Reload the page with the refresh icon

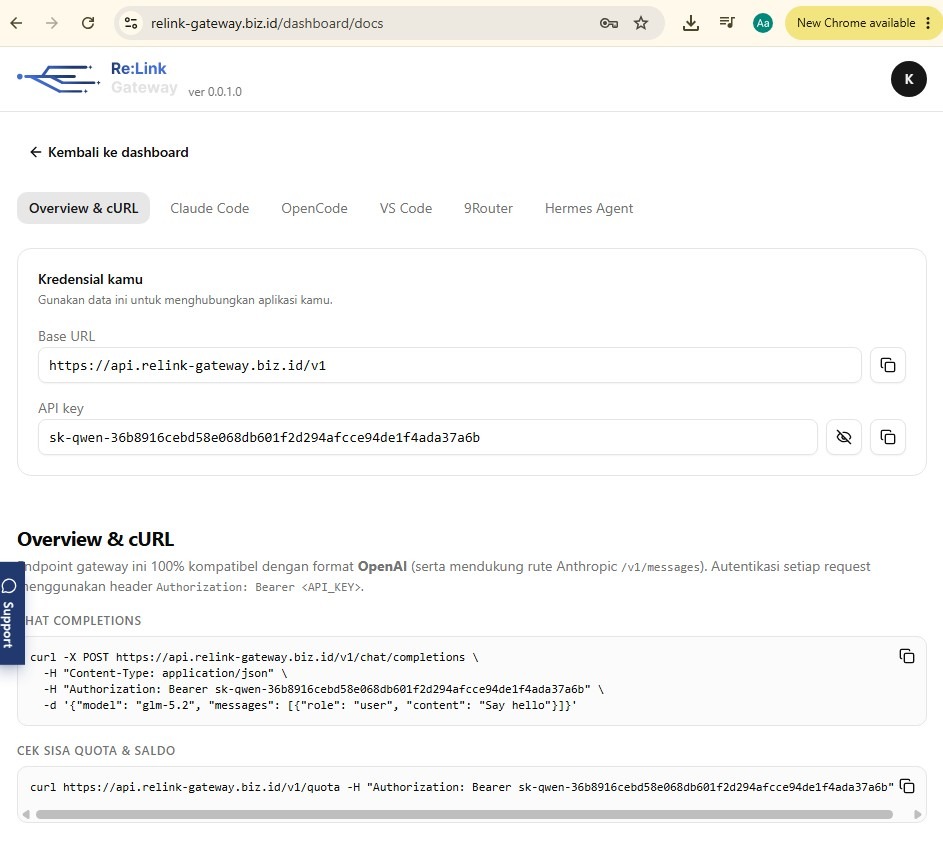point(88,23)
